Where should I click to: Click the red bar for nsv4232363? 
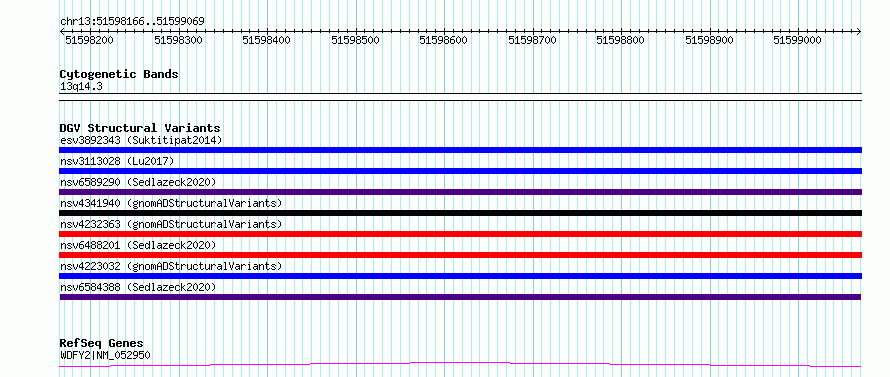click(x=460, y=234)
